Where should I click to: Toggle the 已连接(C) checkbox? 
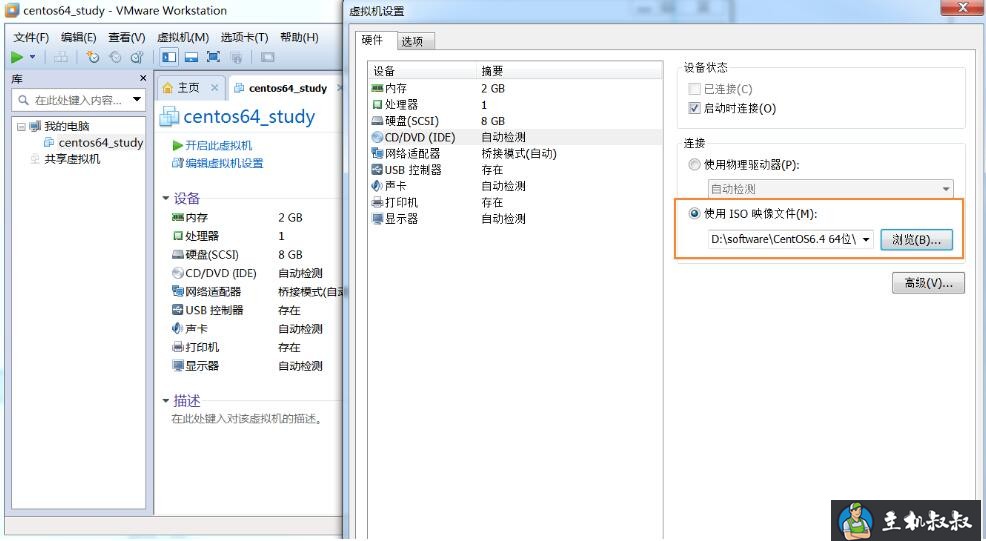[694, 89]
